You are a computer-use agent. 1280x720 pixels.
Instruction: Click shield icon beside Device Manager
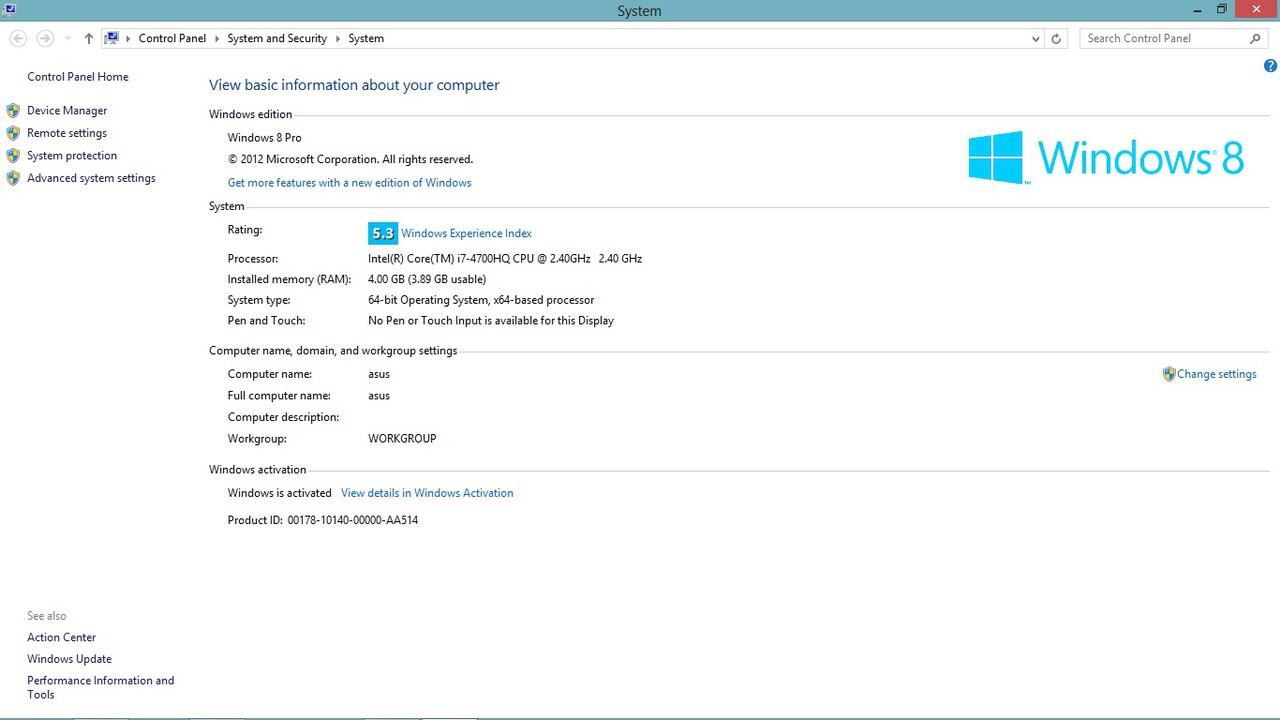(x=13, y=111)
